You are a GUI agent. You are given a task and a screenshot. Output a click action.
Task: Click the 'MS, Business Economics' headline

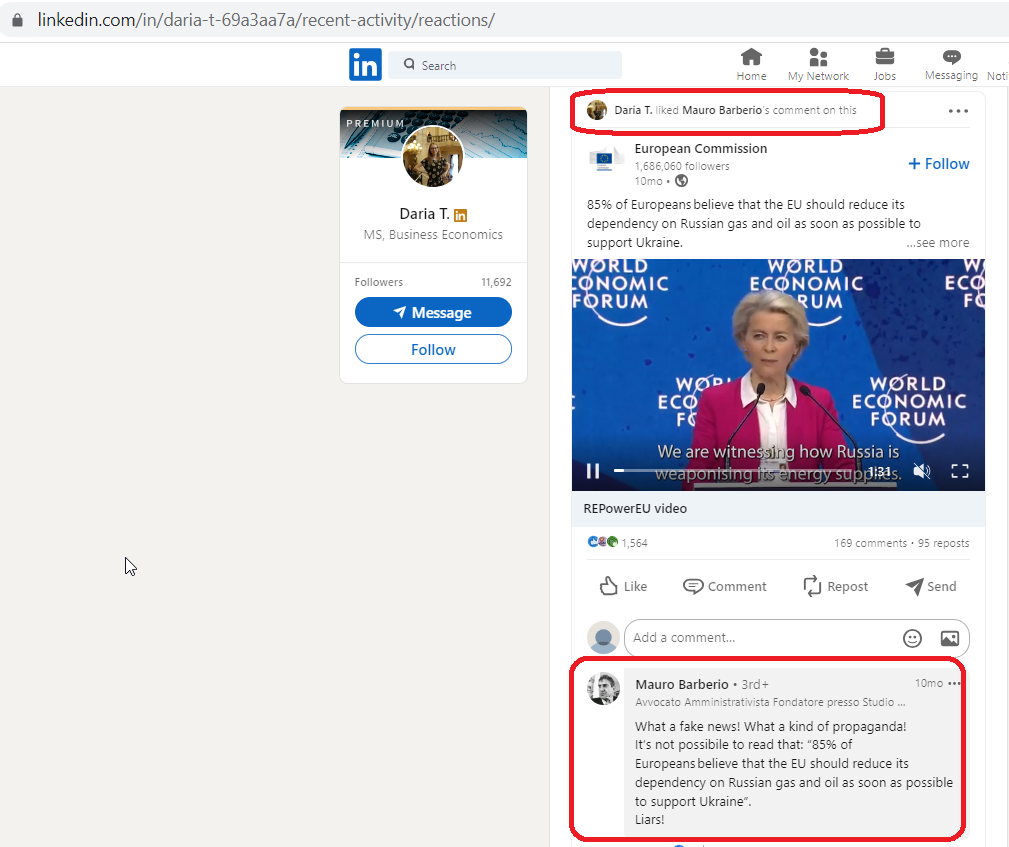click(433, 235)
